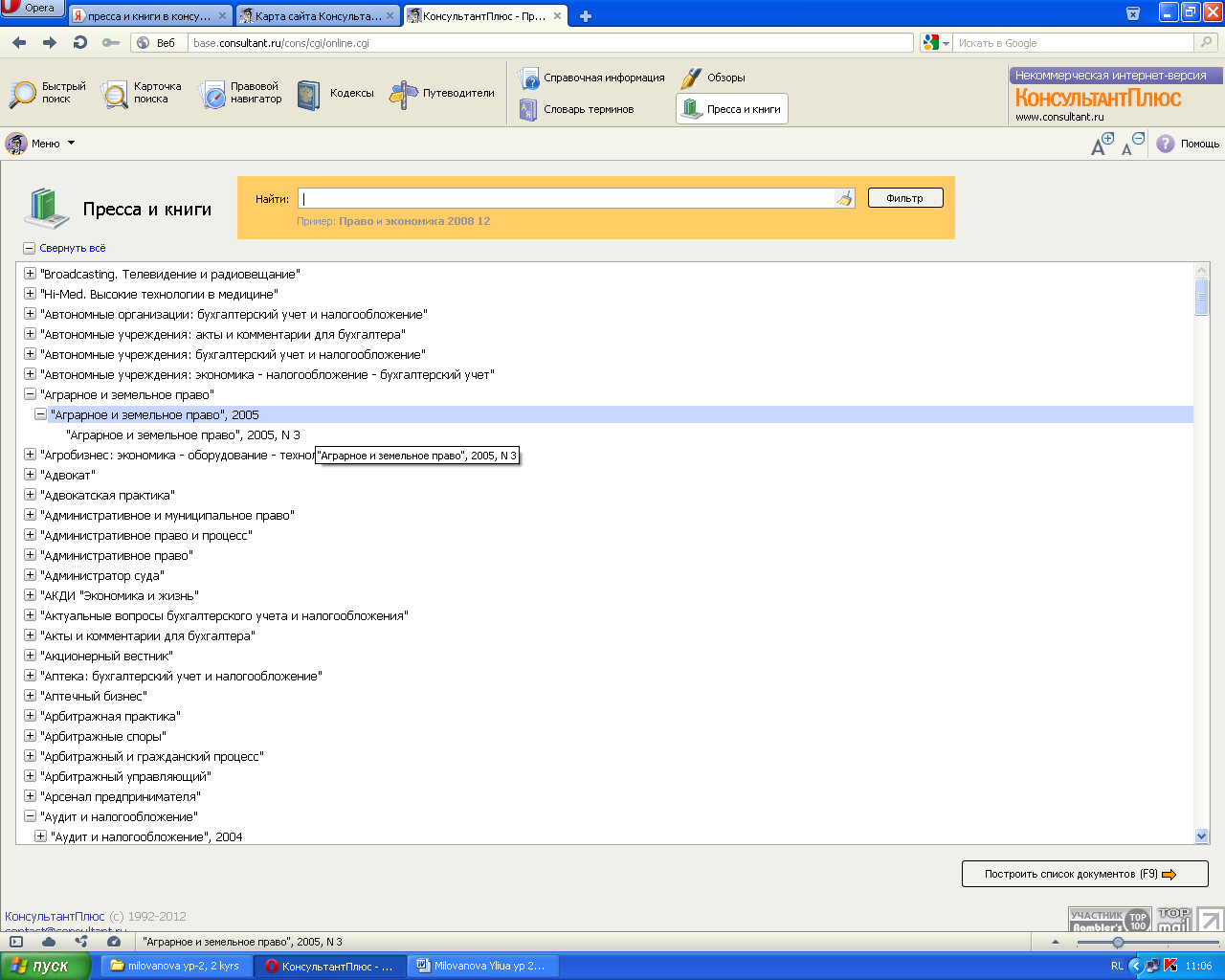Click КонсультантПлюс footer link
The width and height of the screenshot is (1225, 980).
coord(55,916)
